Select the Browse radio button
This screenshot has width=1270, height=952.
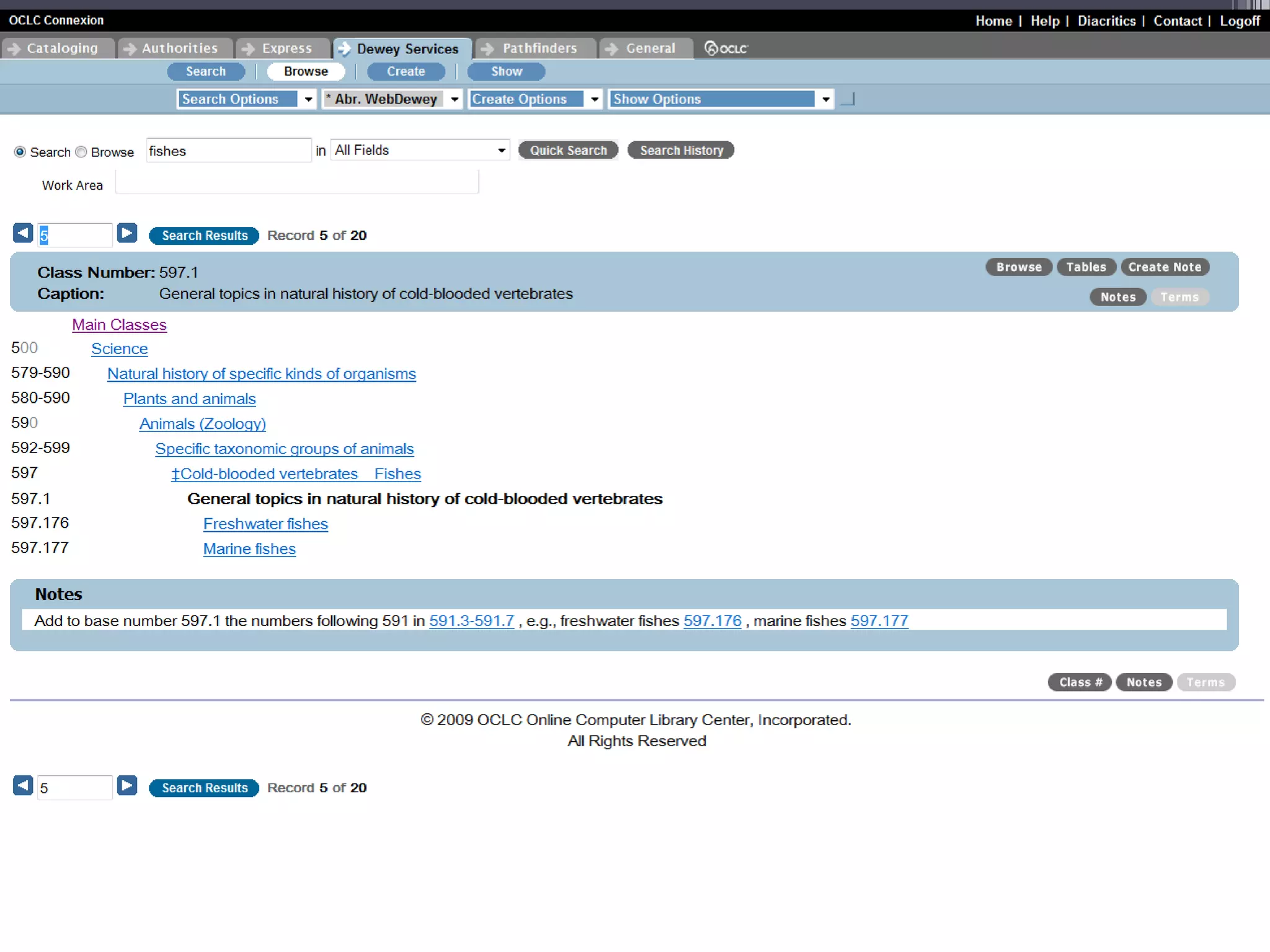point(81,152)
